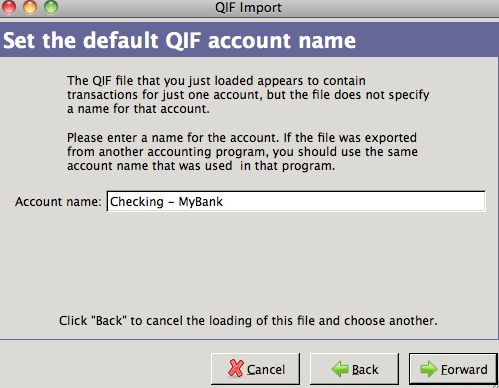Zoom the window with the green title bar button

(x=51, y=7)
